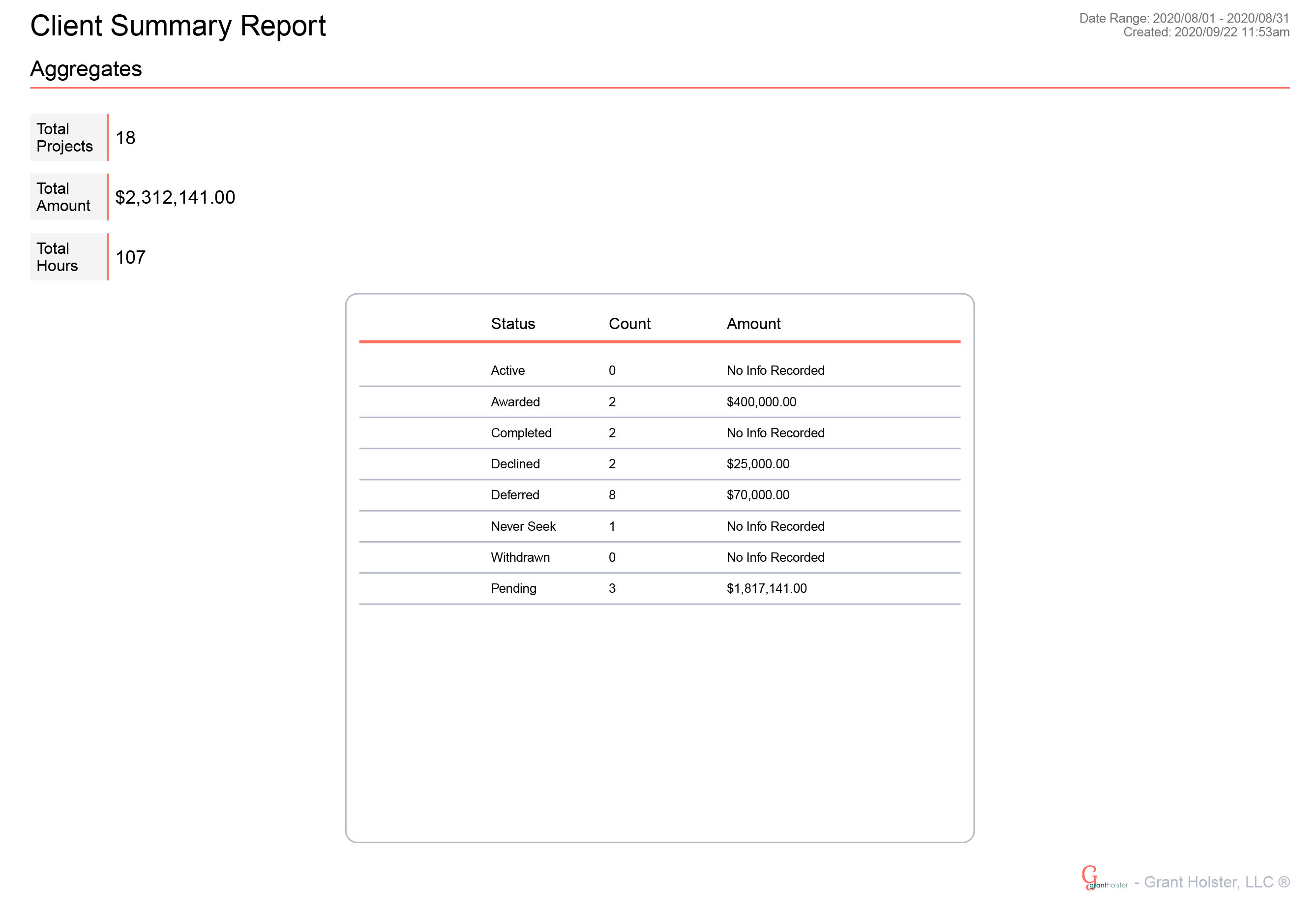The image size is (1316, 914).
Task: Click the Grant Holster, LLC footer text
Action: click(x=1216, y=882)
